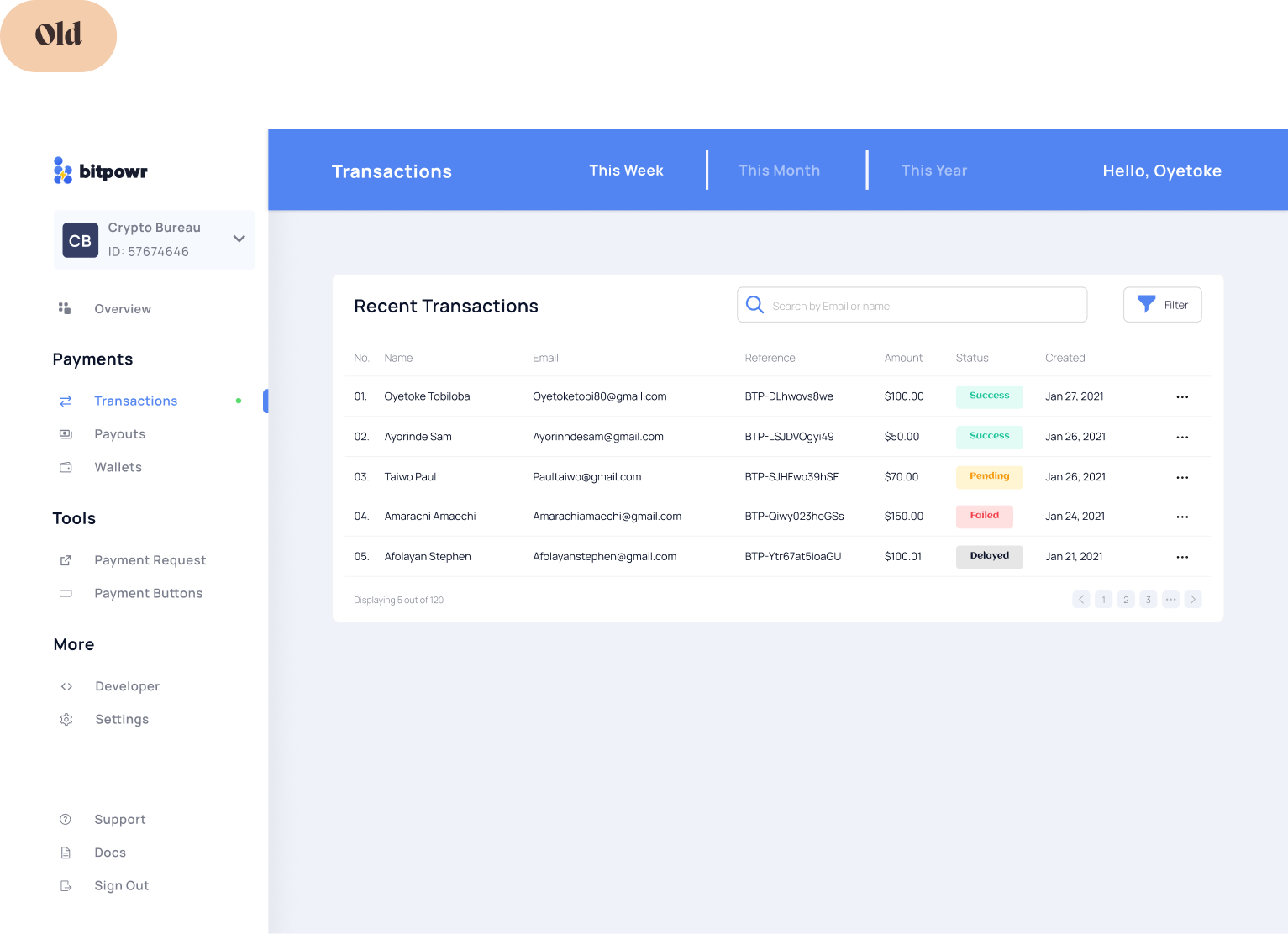
Task: Open Settings from the sidebar
Action: pos(122,720)
